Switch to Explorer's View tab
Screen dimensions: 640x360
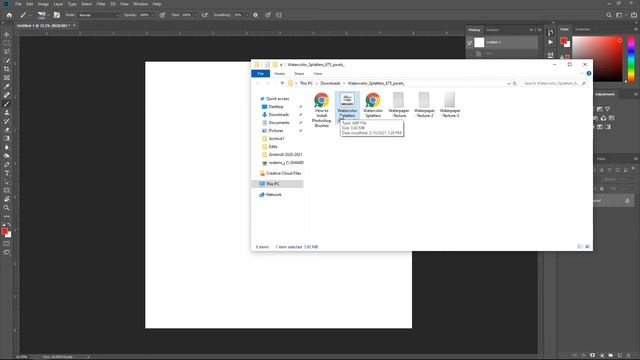[x=318, y=73]
